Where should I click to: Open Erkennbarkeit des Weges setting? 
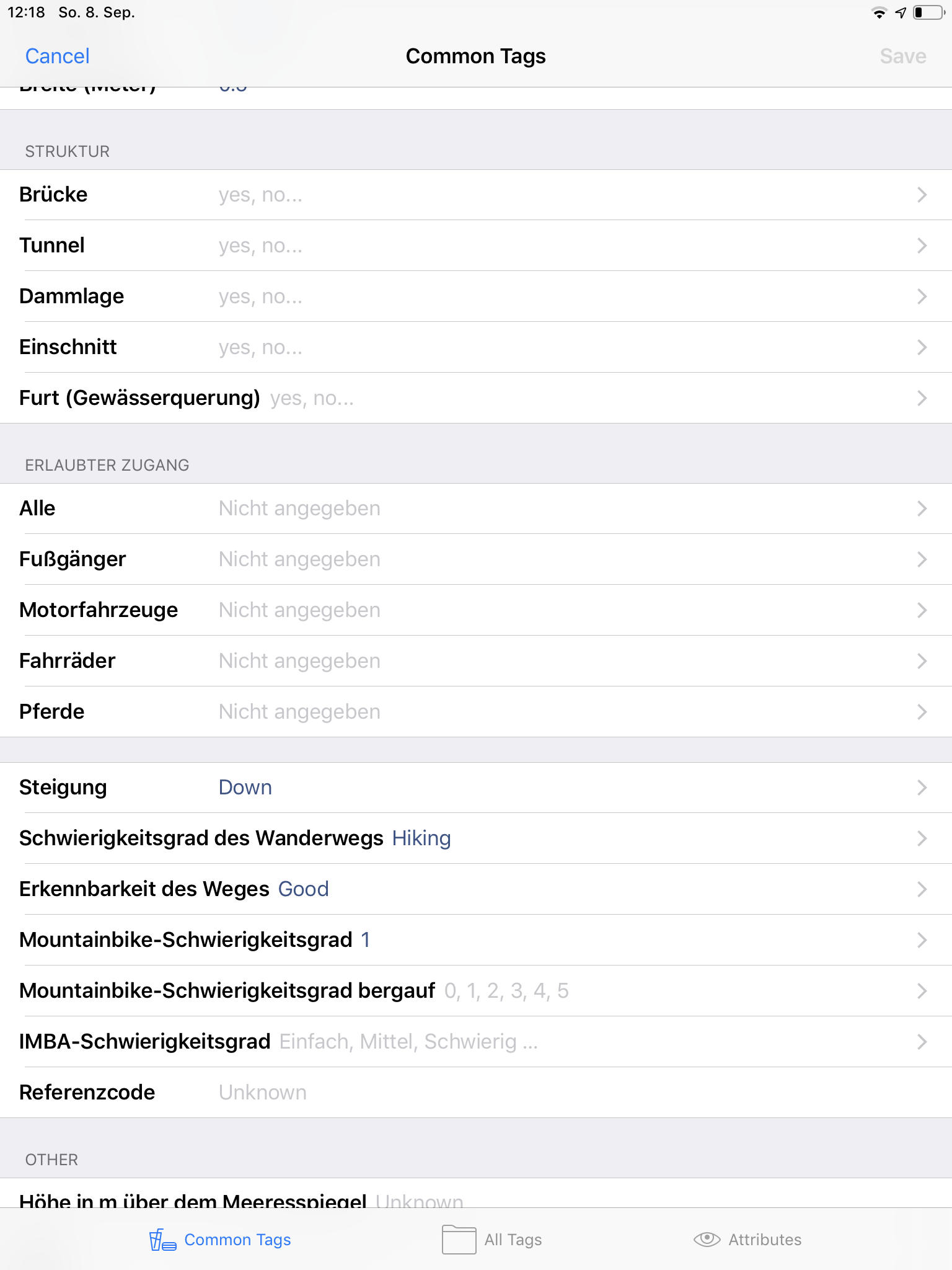475,889
